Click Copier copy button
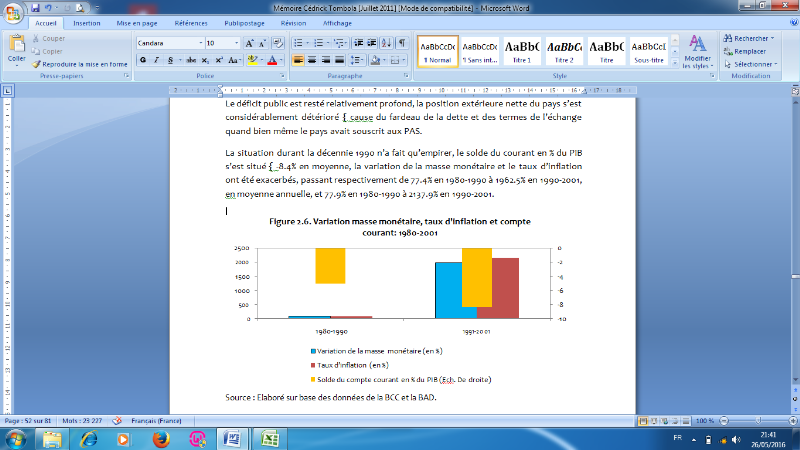The height and width of the screenshot is (450, 800). [x=47, y=52]
